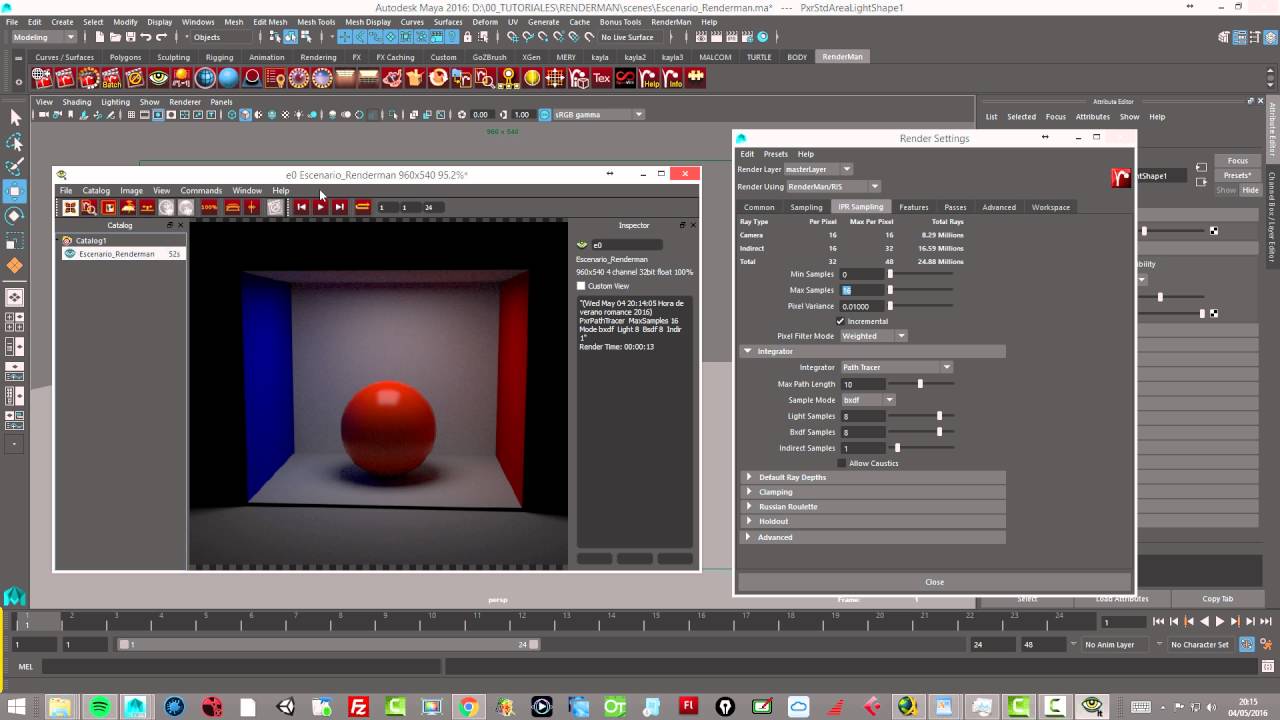Open RenderMan Help shelf icon
1280x720 pixels.
[650, 78]
